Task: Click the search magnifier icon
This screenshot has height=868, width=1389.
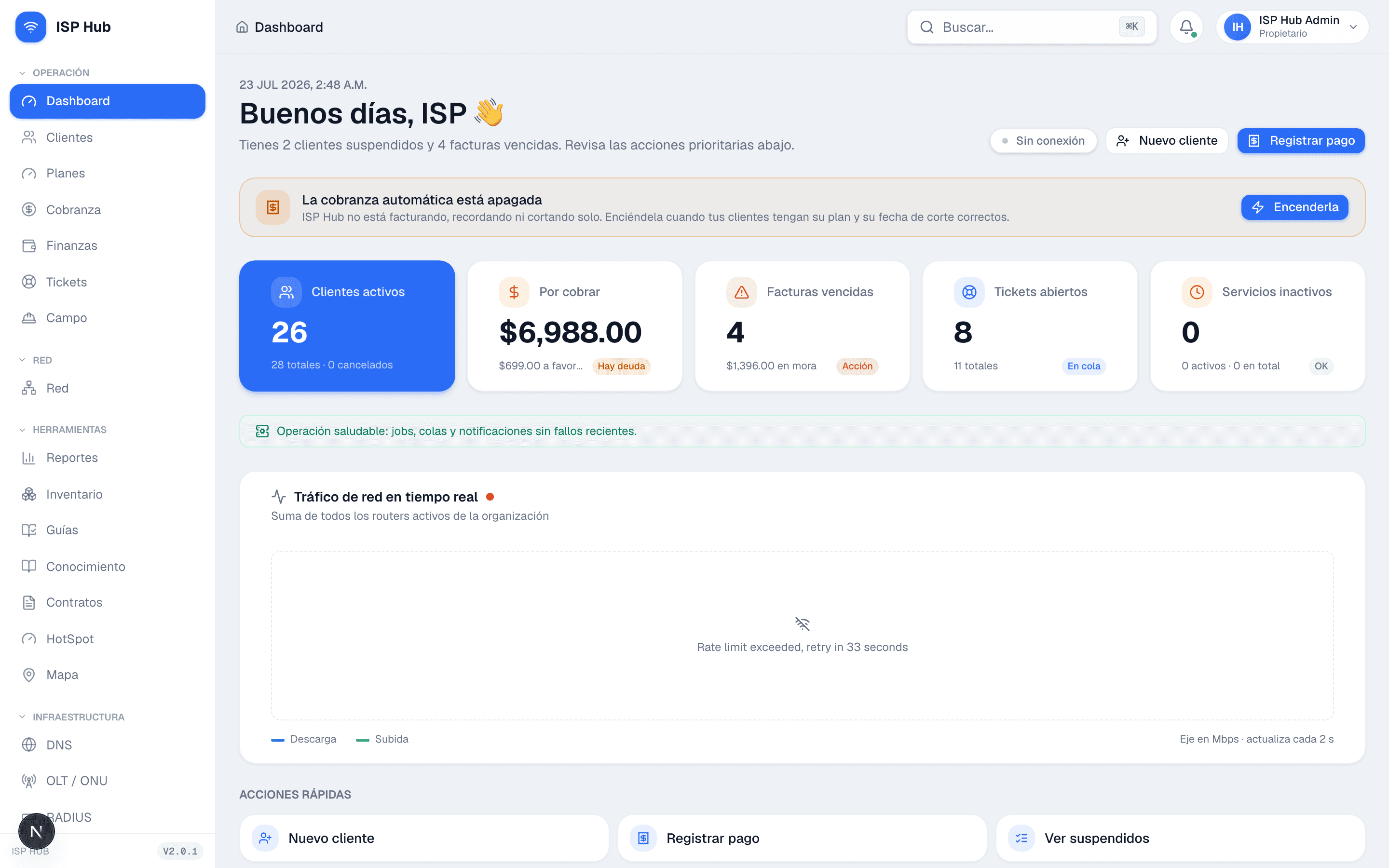Action: pos(926,27)
